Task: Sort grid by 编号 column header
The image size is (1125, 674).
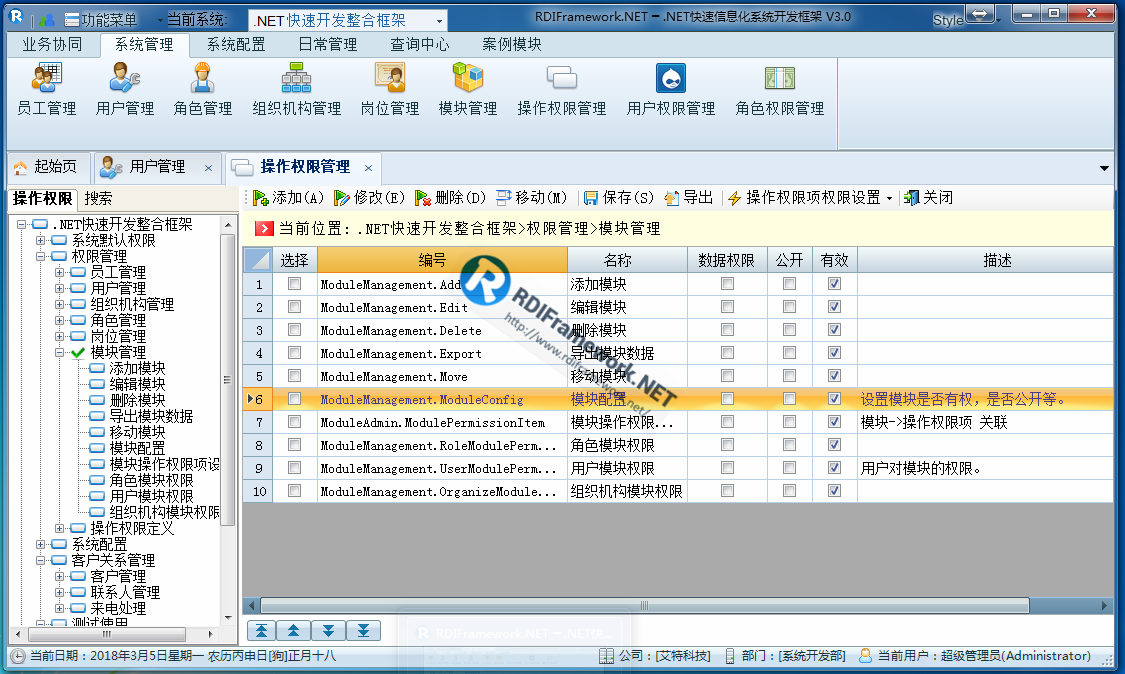Action: click(442, 260)
